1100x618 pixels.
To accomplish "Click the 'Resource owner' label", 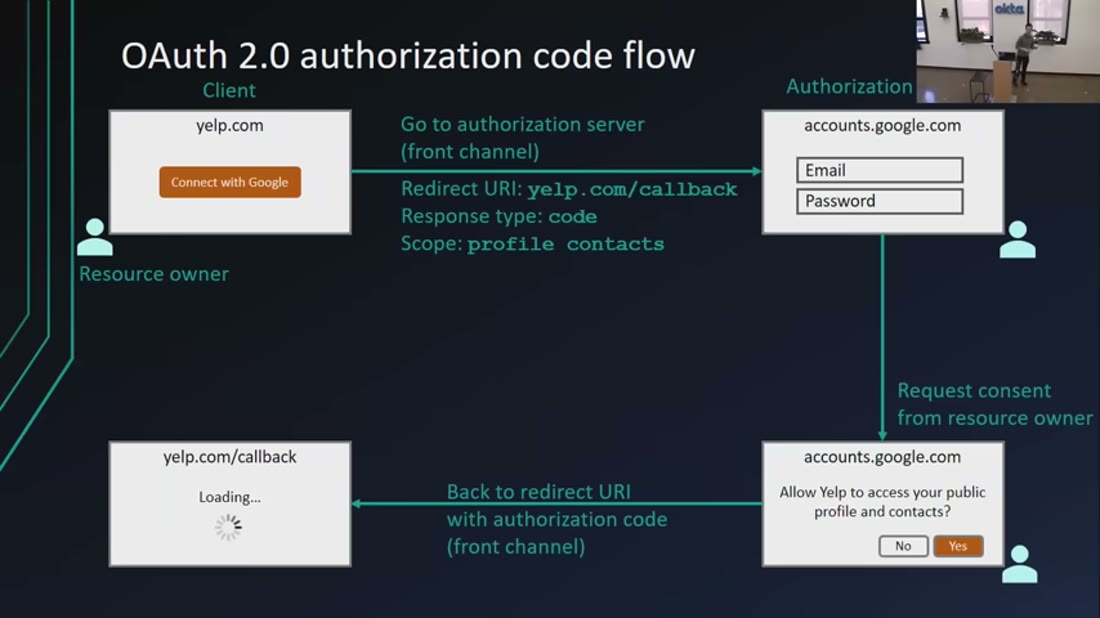I will pos(154,274).
